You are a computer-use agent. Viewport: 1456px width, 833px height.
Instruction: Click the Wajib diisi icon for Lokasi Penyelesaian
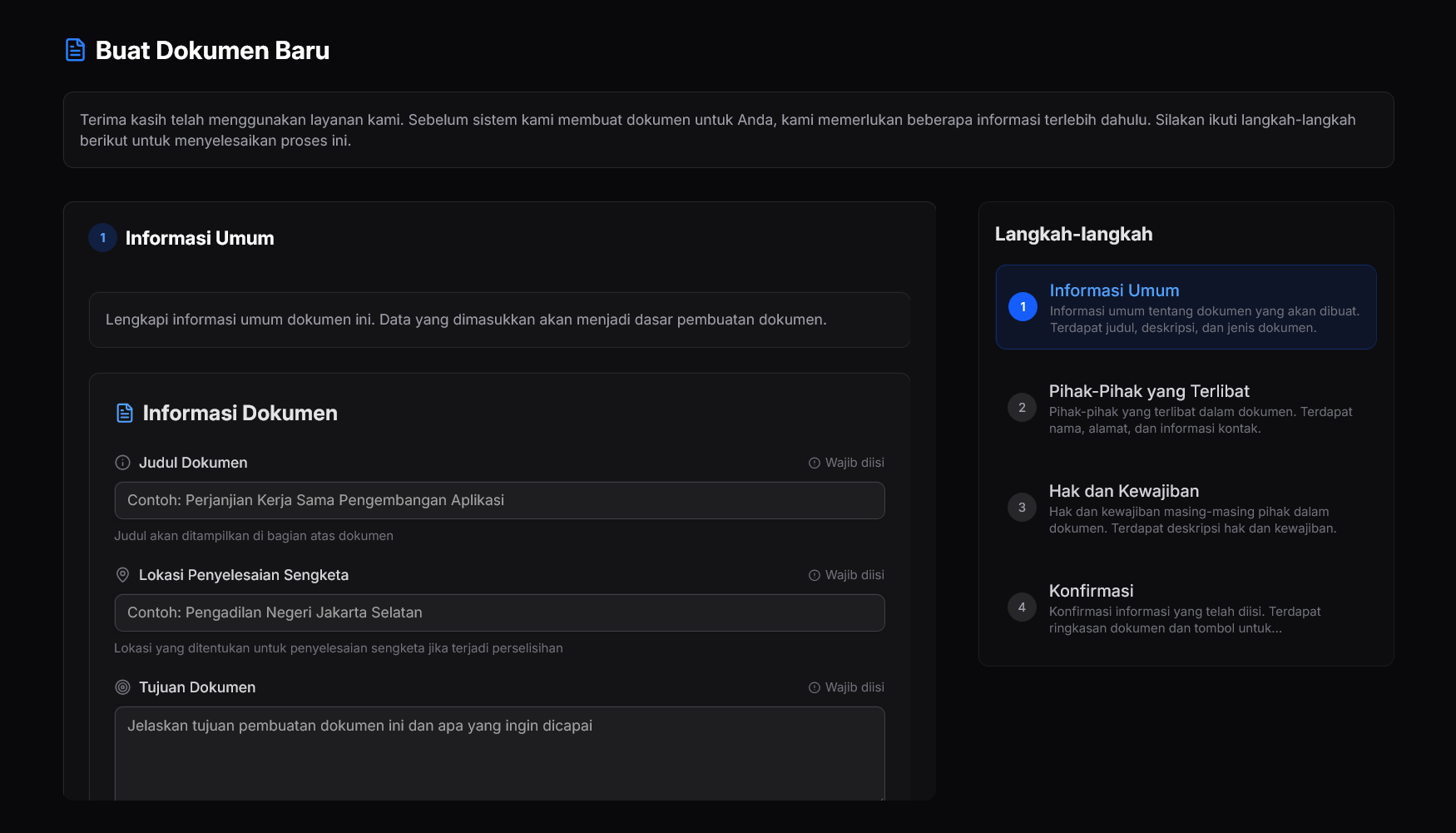click(x=815, y=575)
